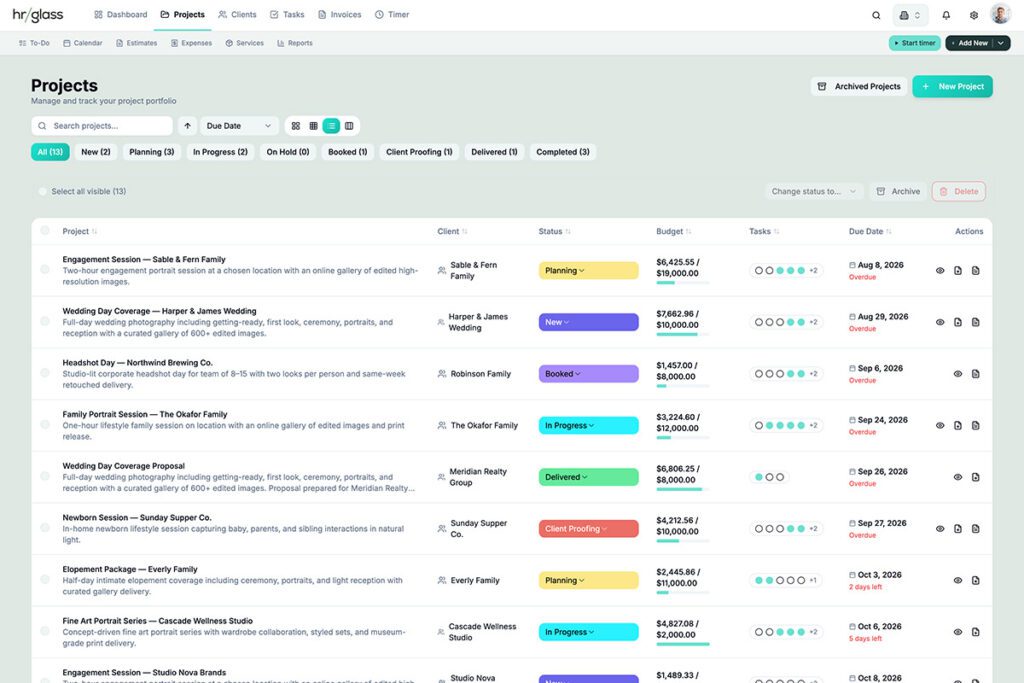The image size is (1024, 683).
Task: Sort by the Status column header
Action: click(x=554, y=232)
